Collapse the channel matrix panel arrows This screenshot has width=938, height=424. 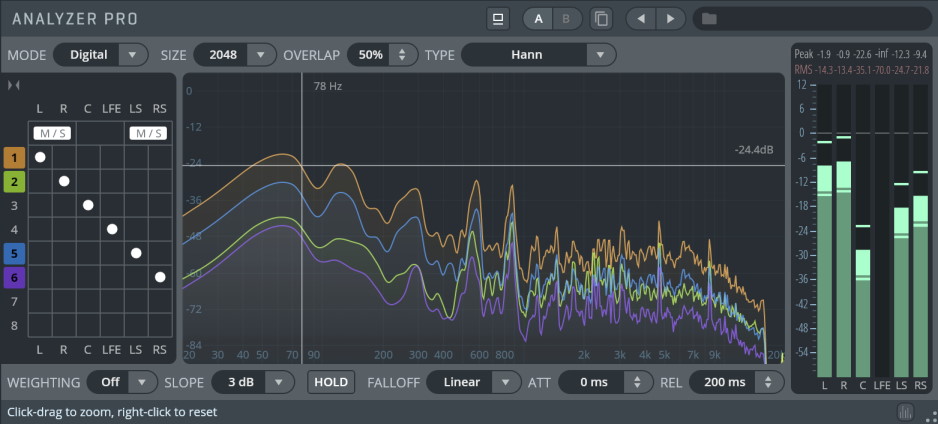coord(14,86)
